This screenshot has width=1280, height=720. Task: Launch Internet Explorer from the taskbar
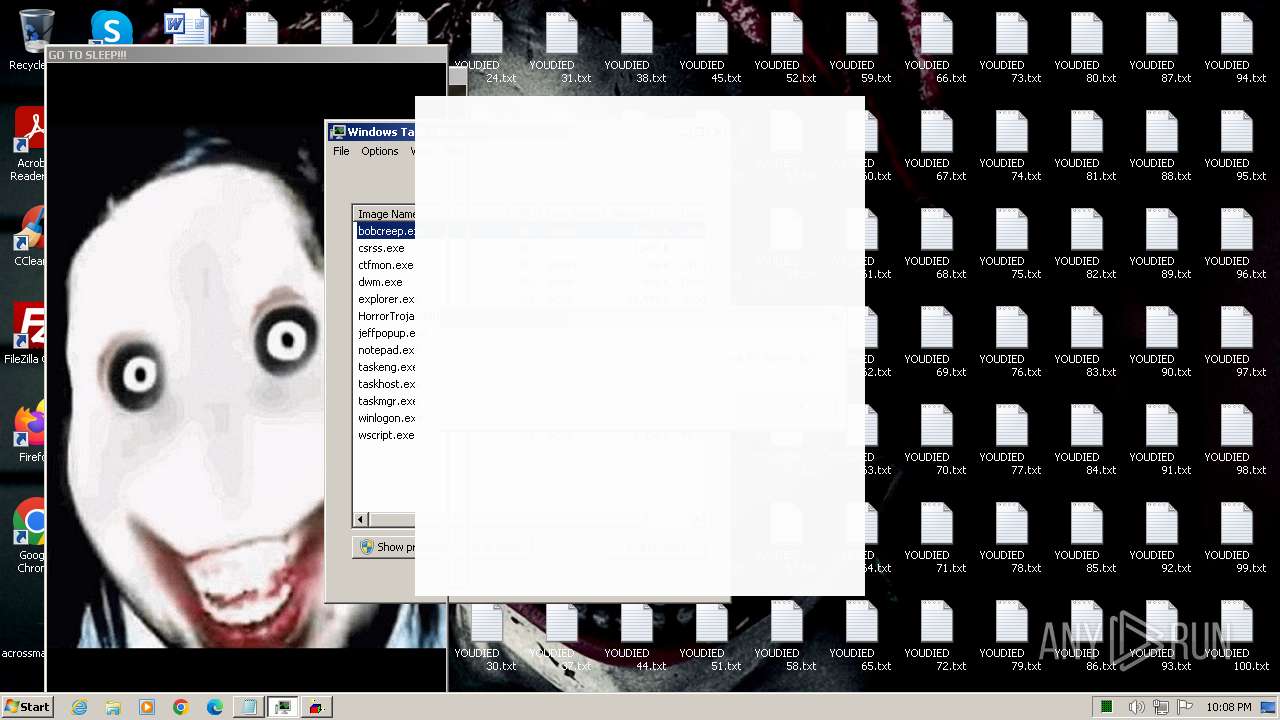pos(79,707)
